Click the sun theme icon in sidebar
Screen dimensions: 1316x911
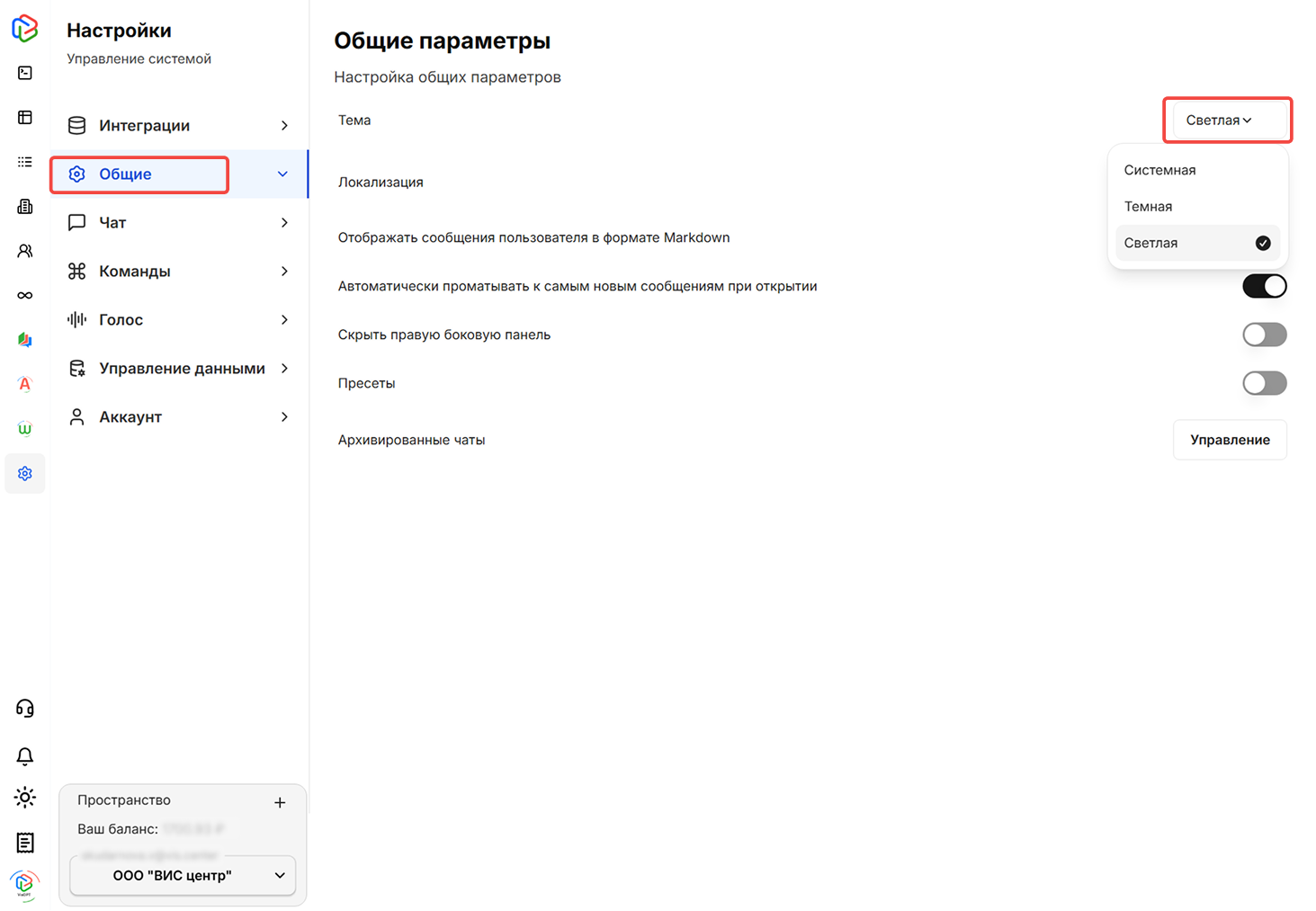(x=25, y=798)
